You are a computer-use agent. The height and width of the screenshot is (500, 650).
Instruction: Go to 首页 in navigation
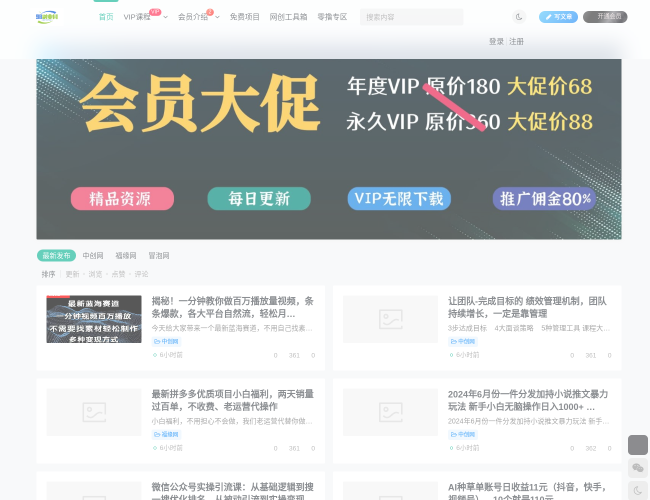pyautogui.click(x=106, y=17)
